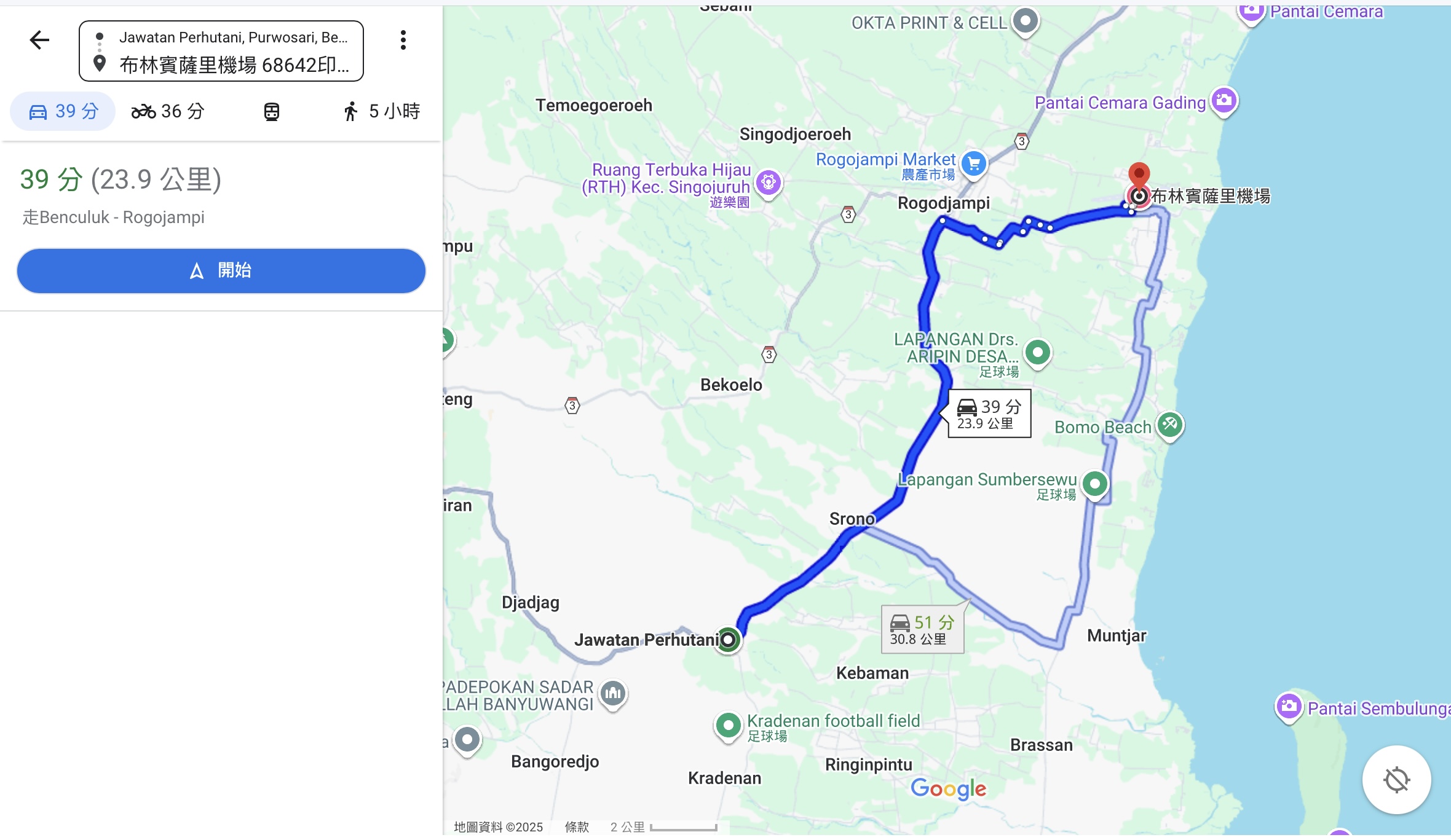Go back using the left arrow
Screen dimensions: 1451x840
click(x=39, y=41)
